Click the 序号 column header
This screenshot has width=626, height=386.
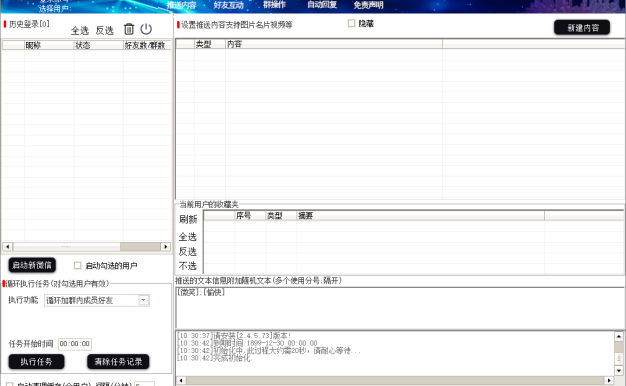(x=250, y=216)
